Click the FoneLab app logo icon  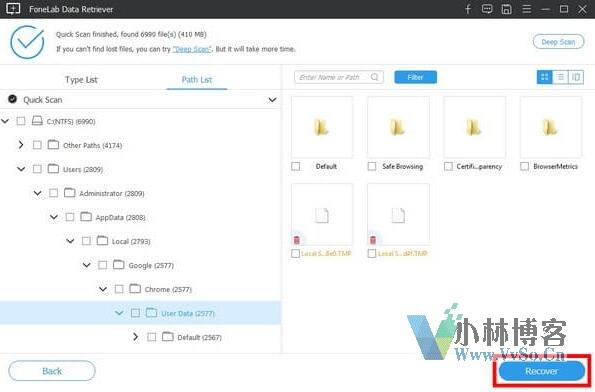tap(13, 9)
